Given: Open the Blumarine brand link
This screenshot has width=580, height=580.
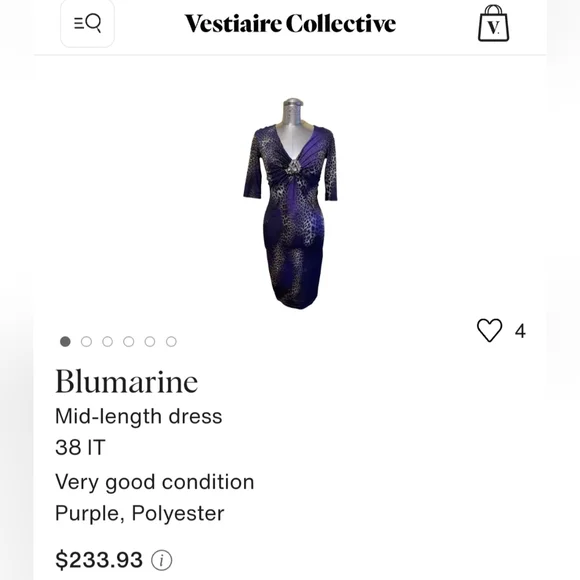Looking at the screenshot, I should (x=127, y=381).
